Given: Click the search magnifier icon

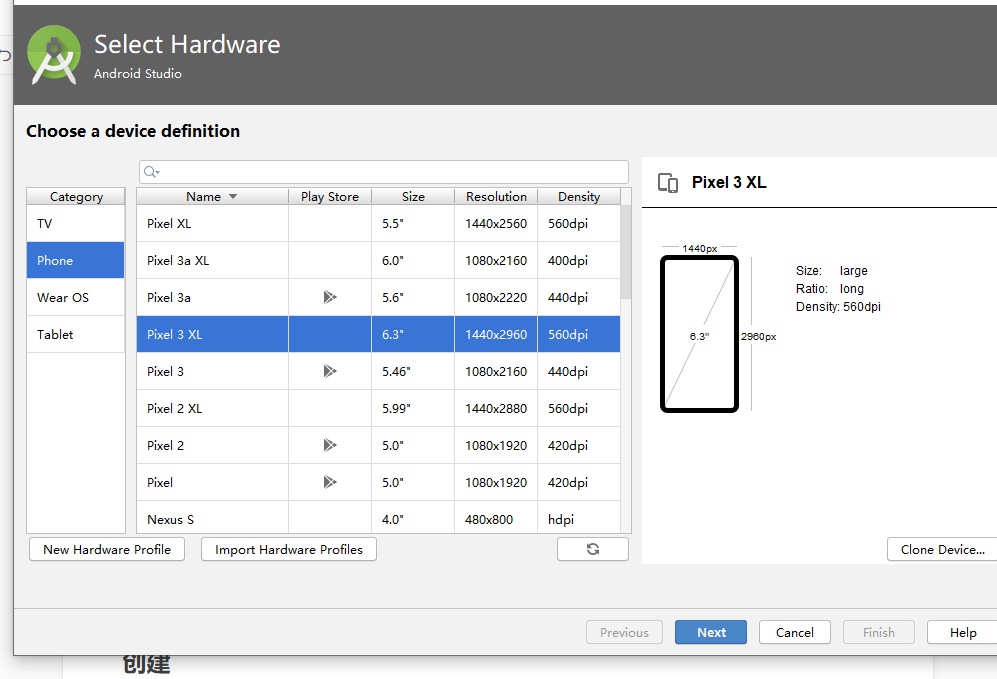Looking at the screenshot, I should click(151, 172).
